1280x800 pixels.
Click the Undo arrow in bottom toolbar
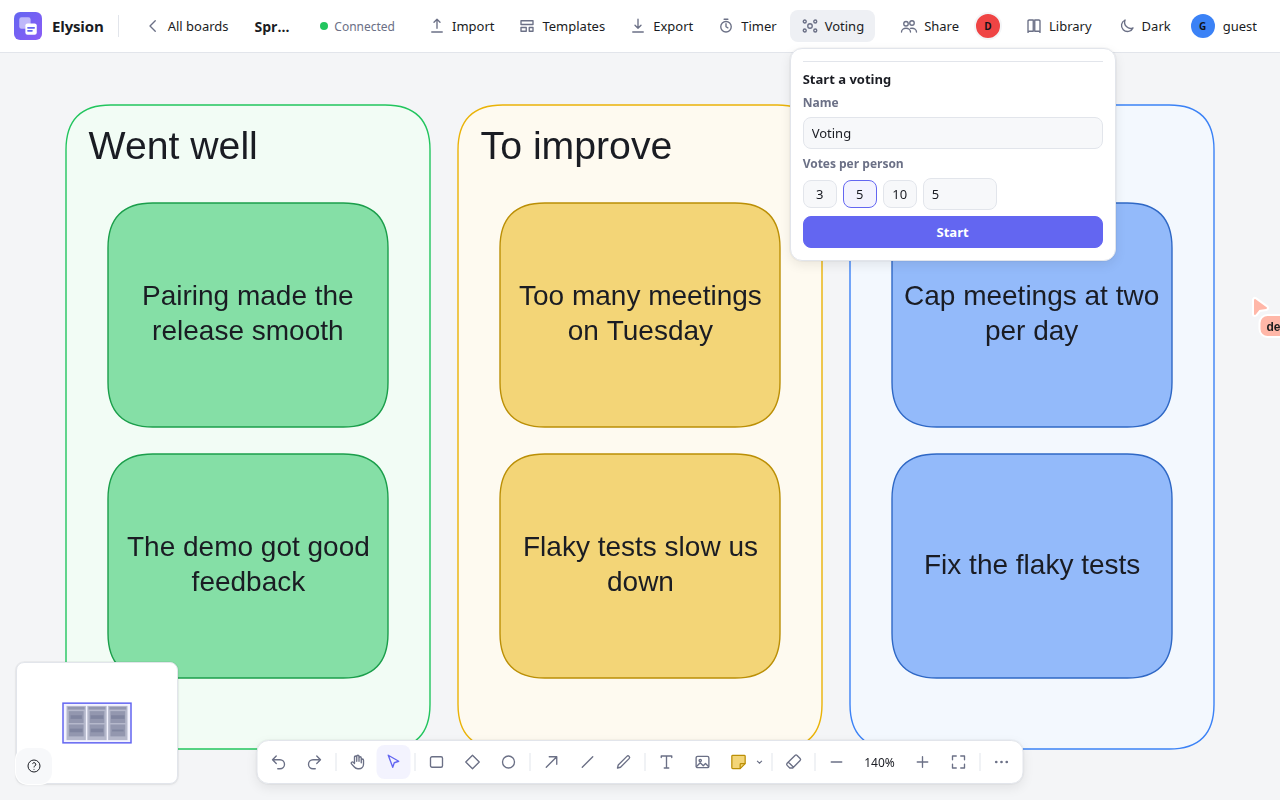pos(278,762)
